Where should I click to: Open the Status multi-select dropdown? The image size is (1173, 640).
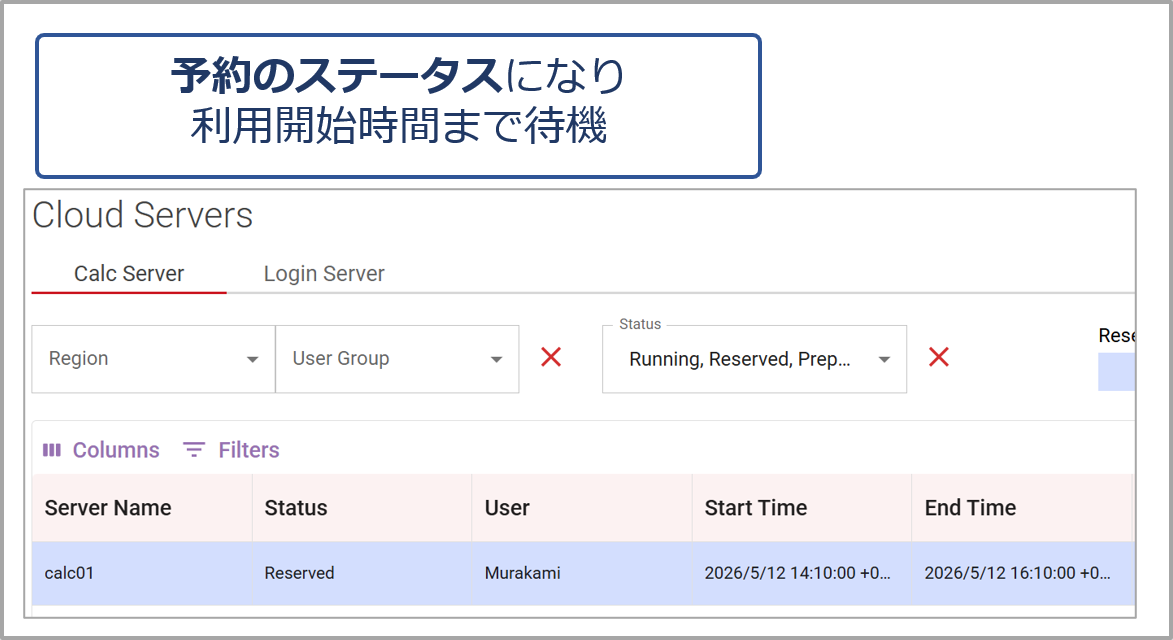754,359
